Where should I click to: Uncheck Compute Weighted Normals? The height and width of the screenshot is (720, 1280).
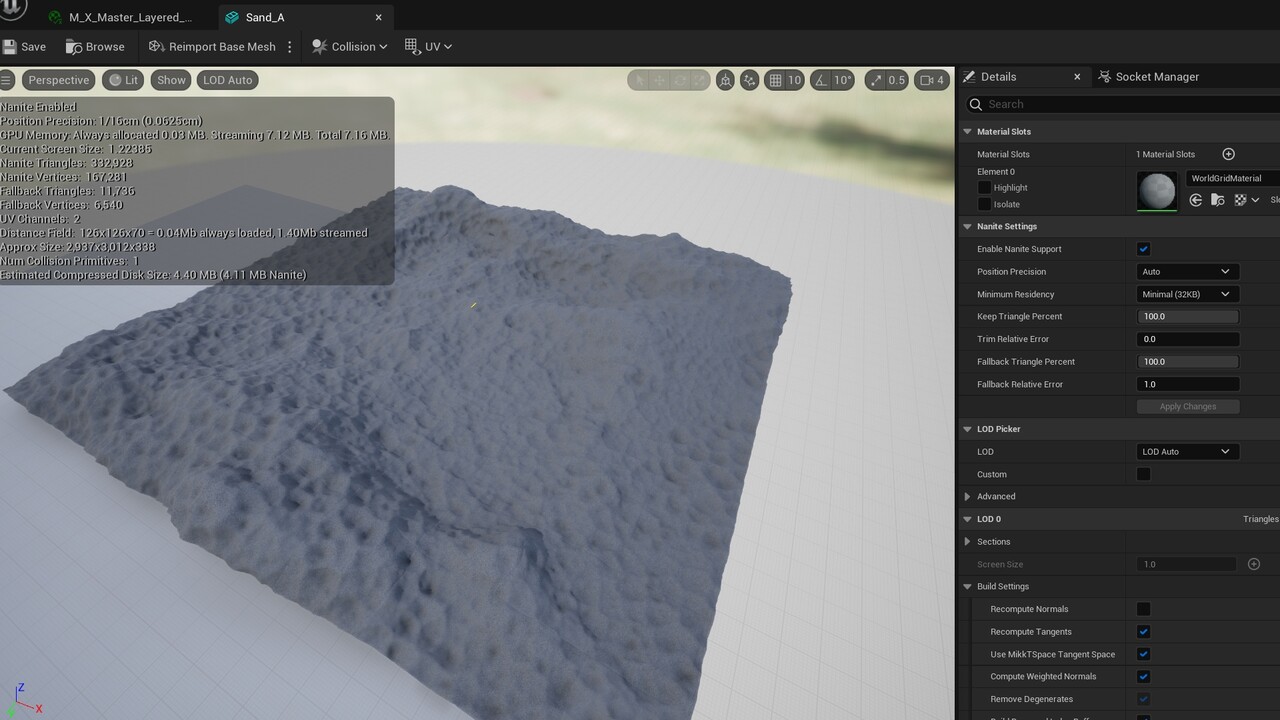click(x=1144, y=677)
